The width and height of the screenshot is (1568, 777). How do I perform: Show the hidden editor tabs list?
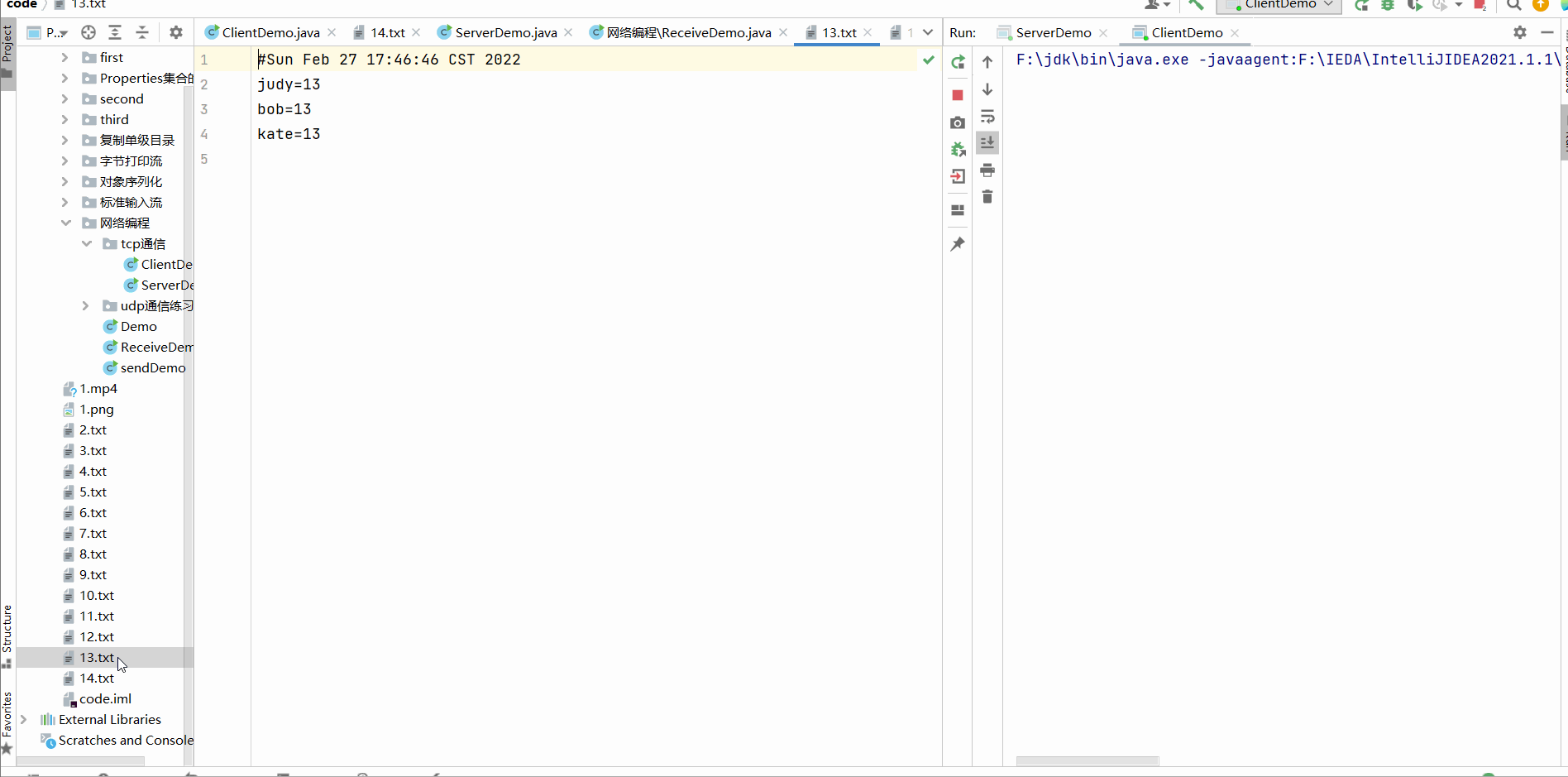pos(928,32)
